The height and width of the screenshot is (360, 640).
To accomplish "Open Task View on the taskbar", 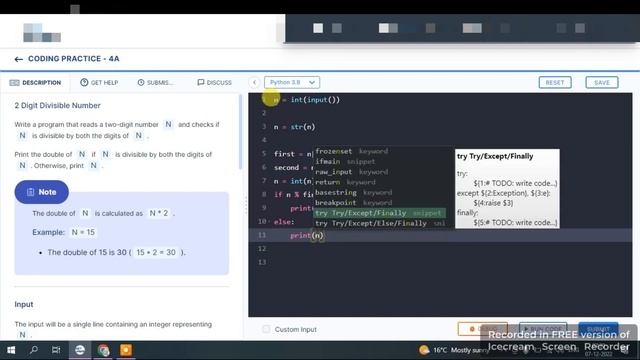I will (x=56, y=350).
